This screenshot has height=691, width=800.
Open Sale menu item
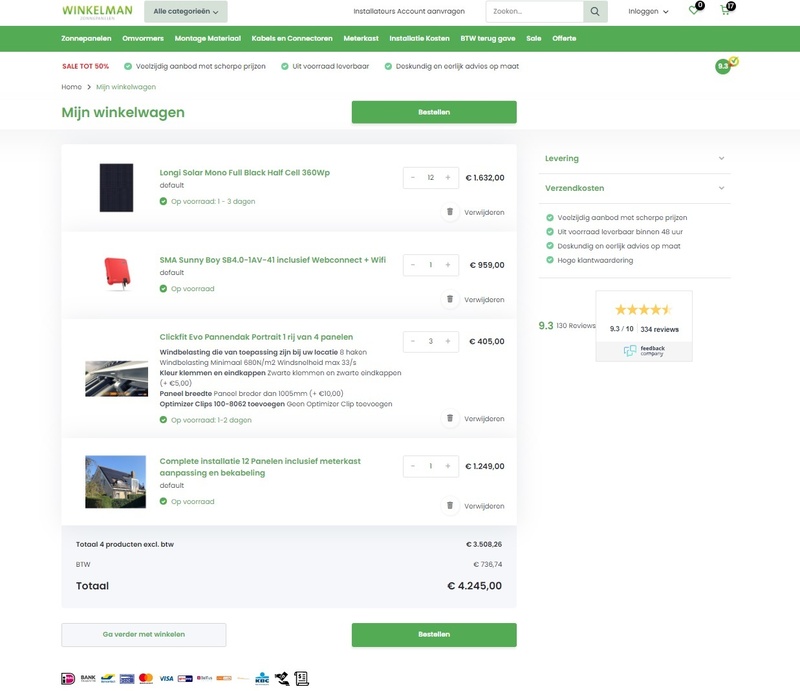coord(534,38)
